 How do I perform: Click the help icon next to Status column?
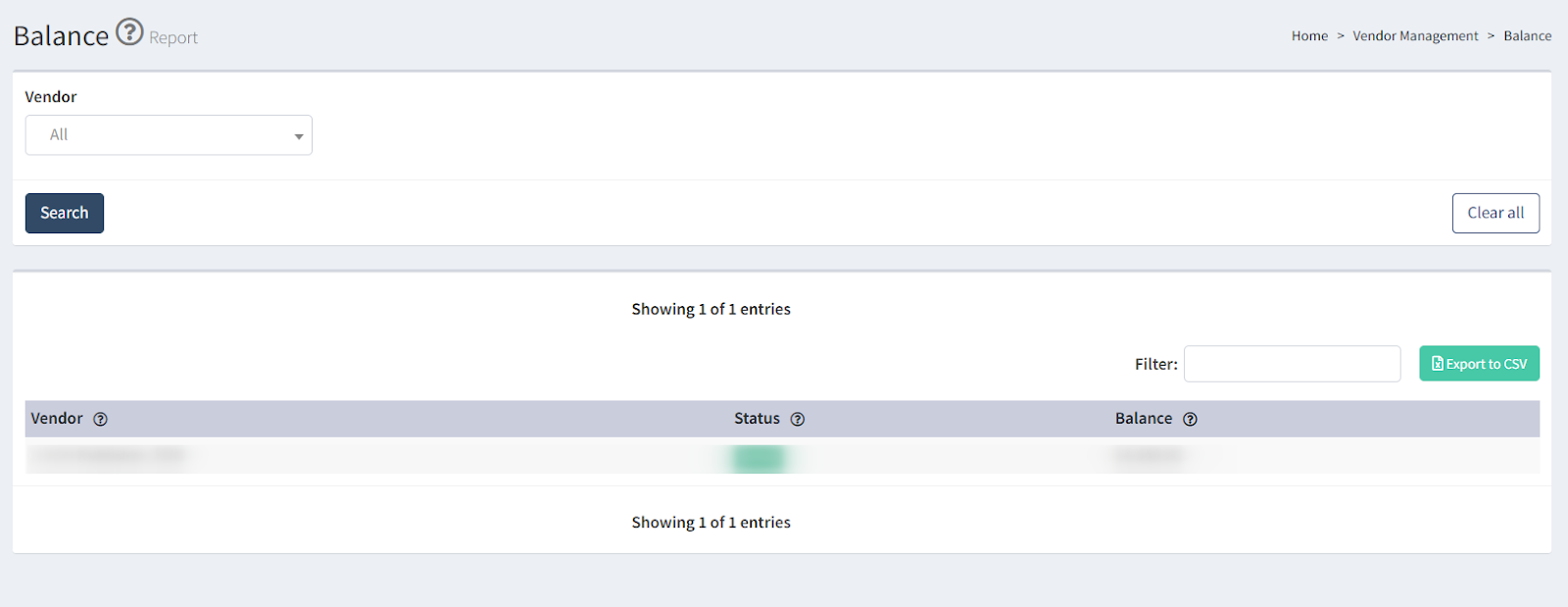798,420
